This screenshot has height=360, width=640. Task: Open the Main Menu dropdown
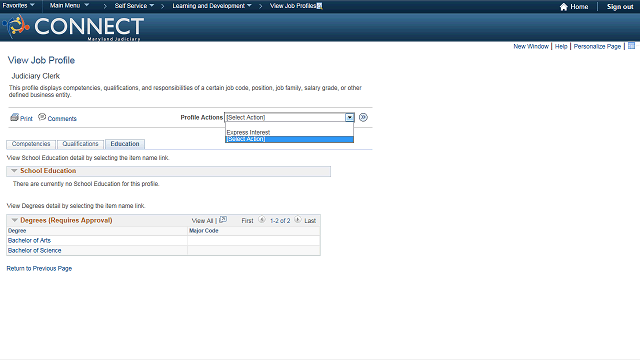pos(69,6)
